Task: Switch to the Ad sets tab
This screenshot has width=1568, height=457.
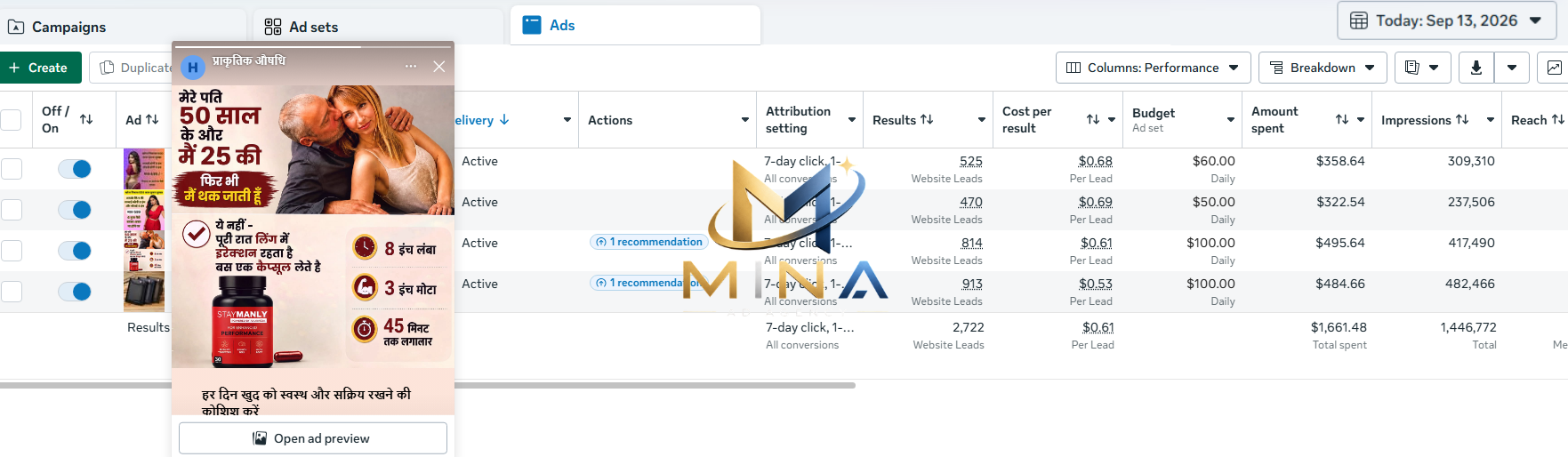Action: point(379,27)
